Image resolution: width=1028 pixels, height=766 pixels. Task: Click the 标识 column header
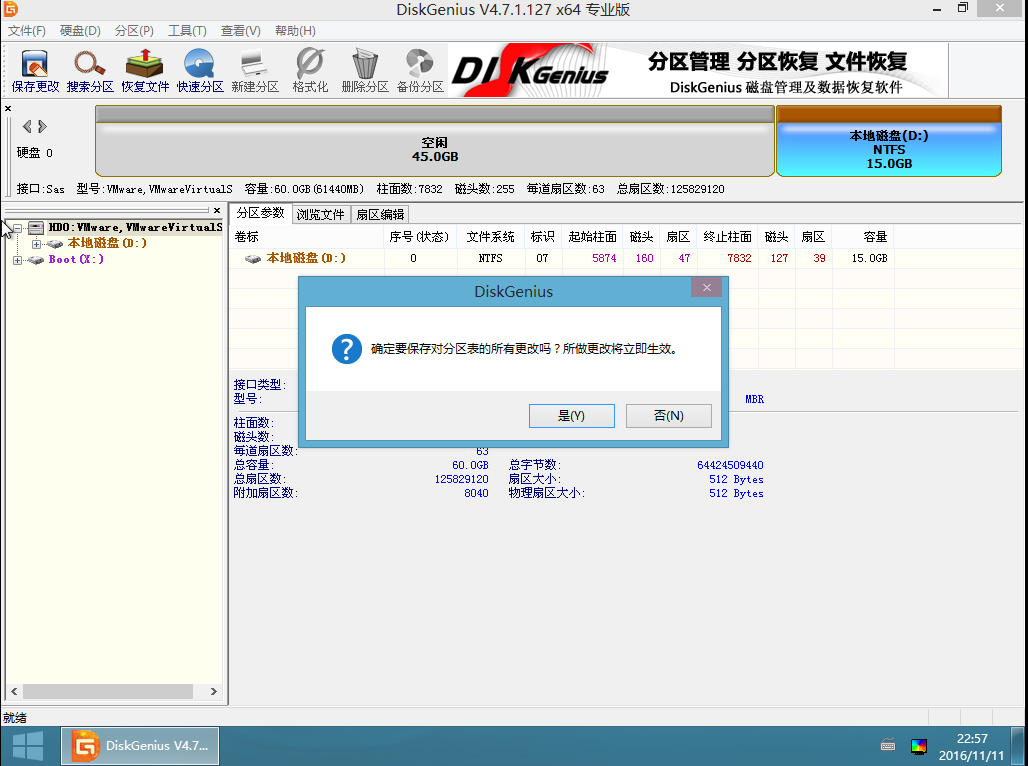pos(543,237)
